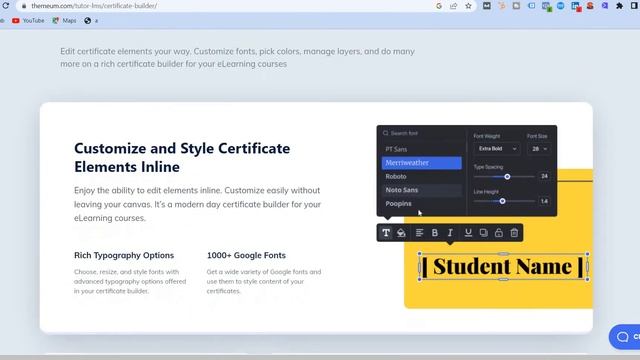Toggle bold formatting in builder toolbar
The width and height of the screenshot is (640, 360).
tap(435, 233)
